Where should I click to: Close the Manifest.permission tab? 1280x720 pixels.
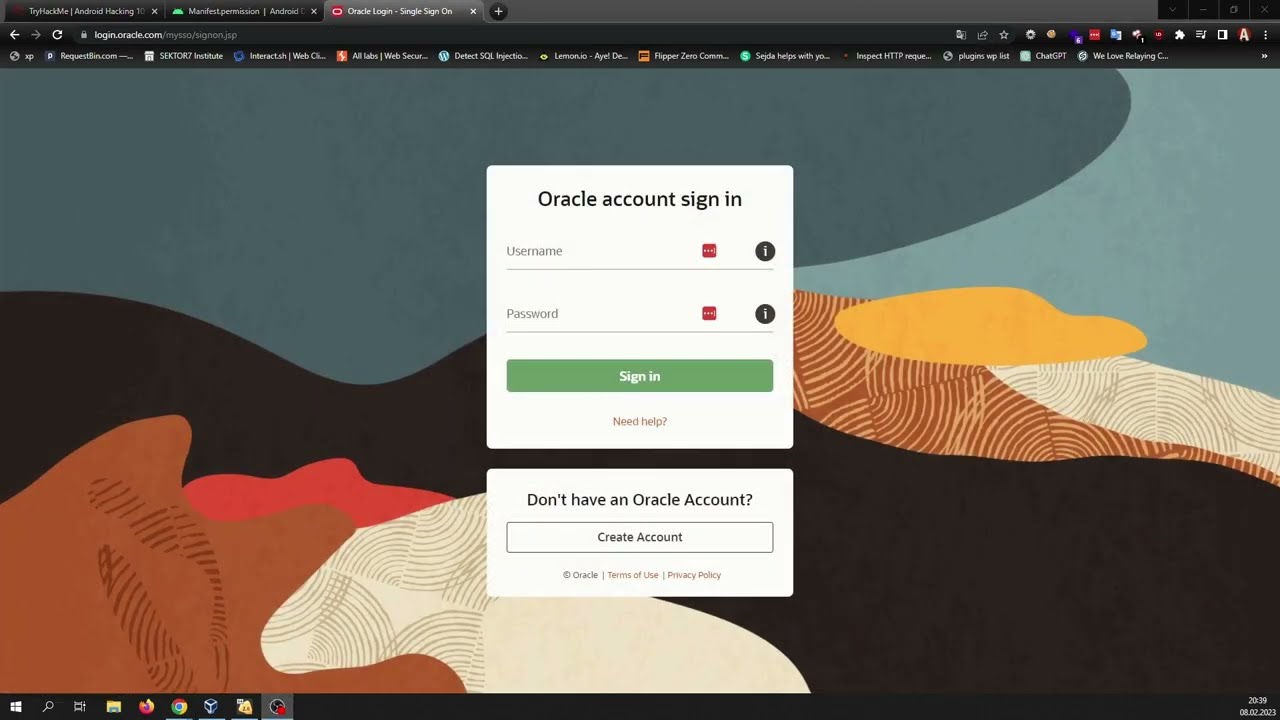[313, 11]
